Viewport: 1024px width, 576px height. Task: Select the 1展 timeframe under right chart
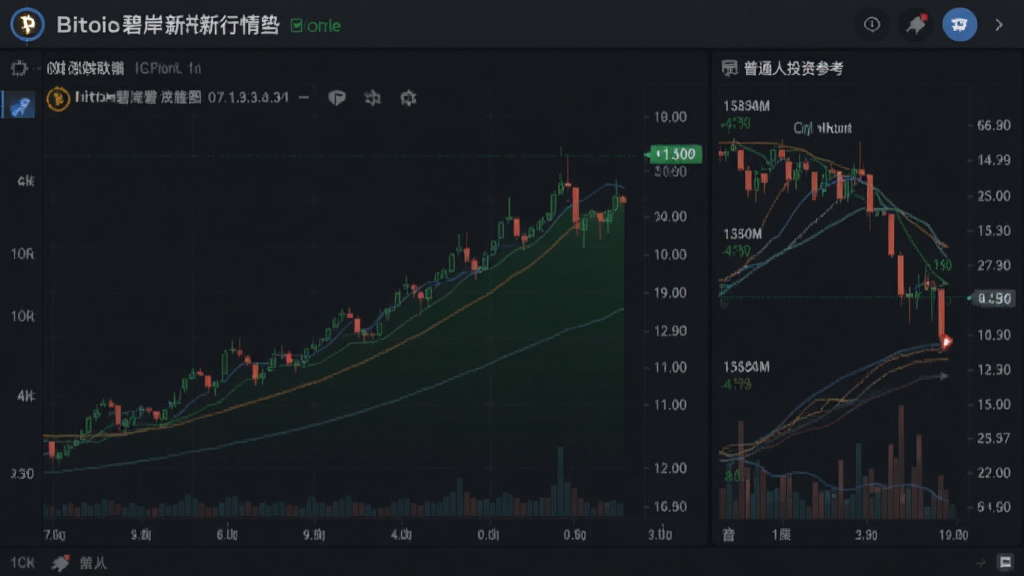pyautogui.click(x=781, y=535)
